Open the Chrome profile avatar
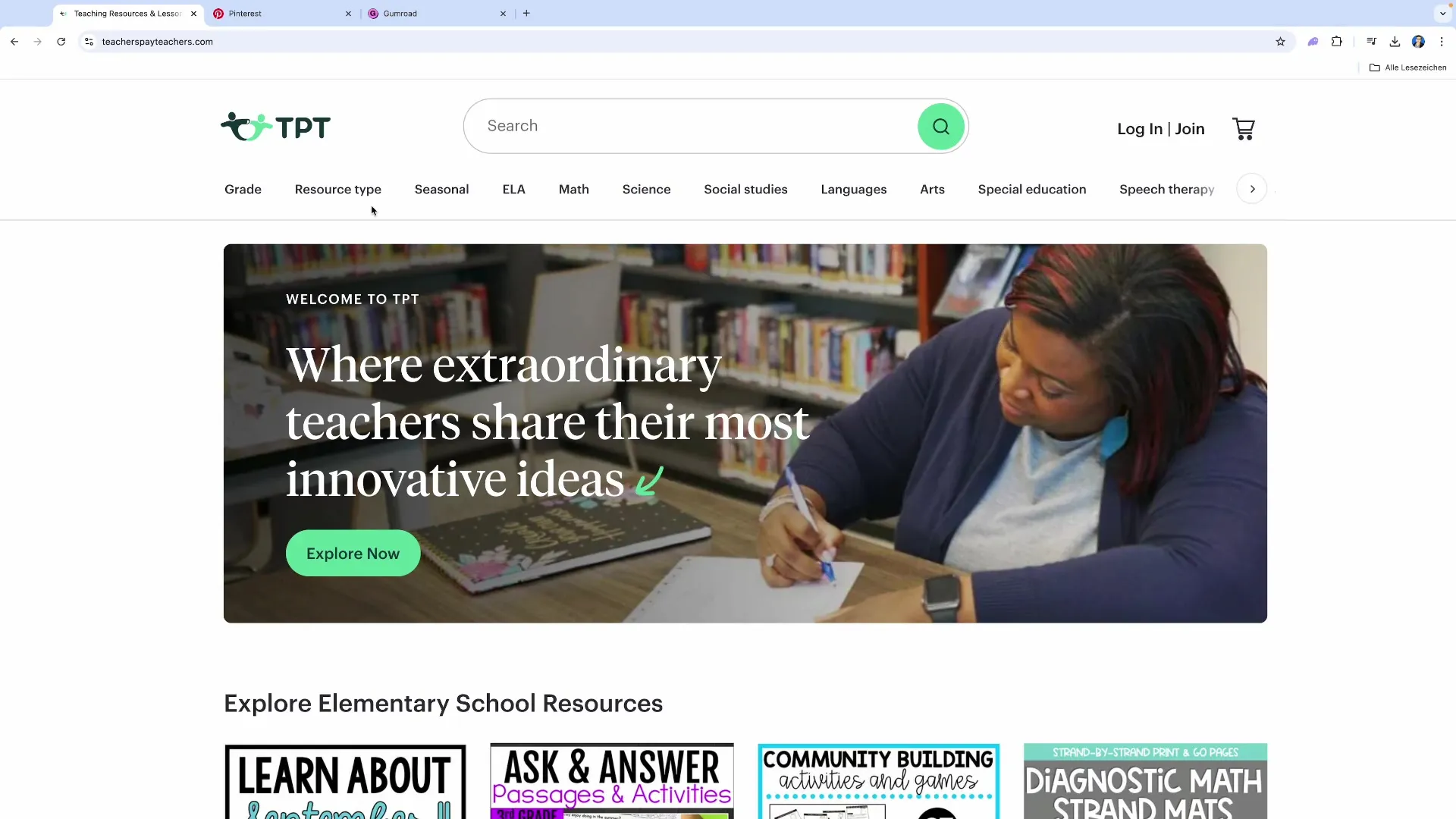 tap(1418, 42)
